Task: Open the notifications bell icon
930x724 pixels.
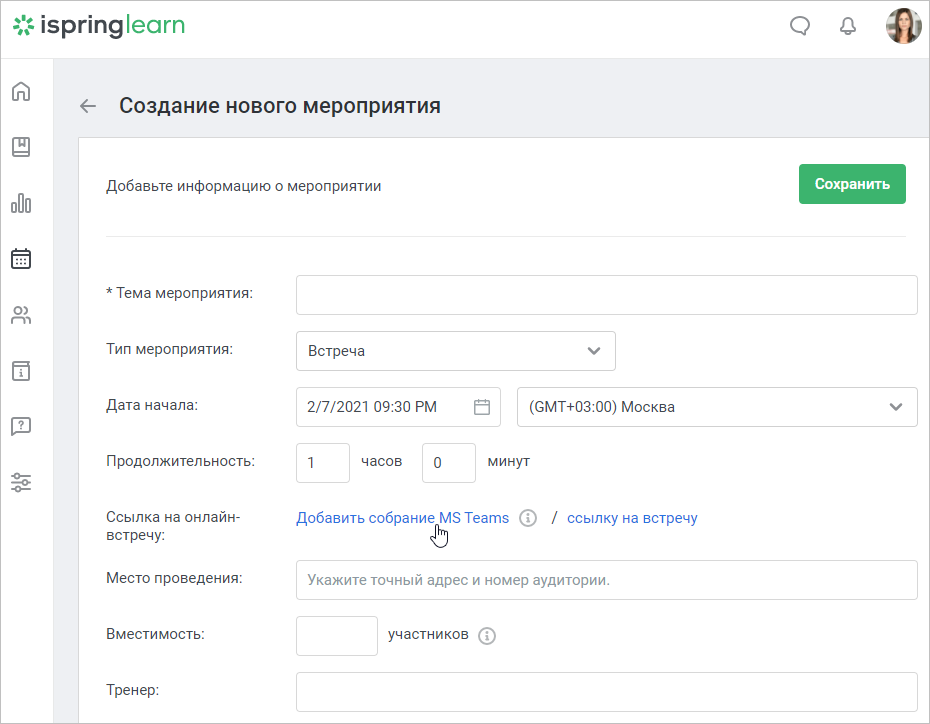Action: [x=848, y=25]
